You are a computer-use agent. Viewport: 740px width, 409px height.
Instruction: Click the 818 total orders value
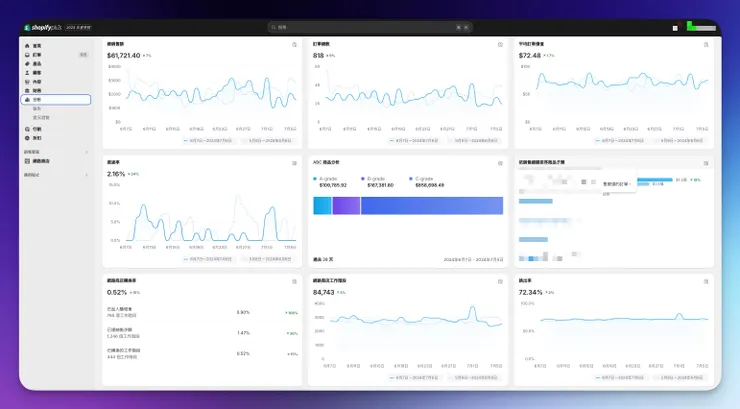point(319,55)
